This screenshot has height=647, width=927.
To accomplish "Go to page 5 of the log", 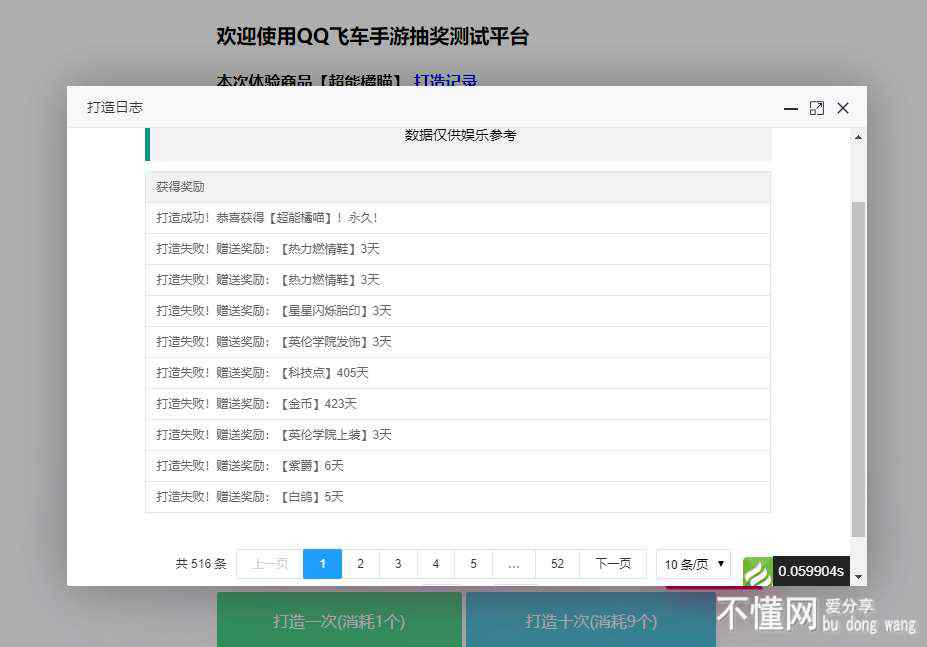I will click(473, 564).
